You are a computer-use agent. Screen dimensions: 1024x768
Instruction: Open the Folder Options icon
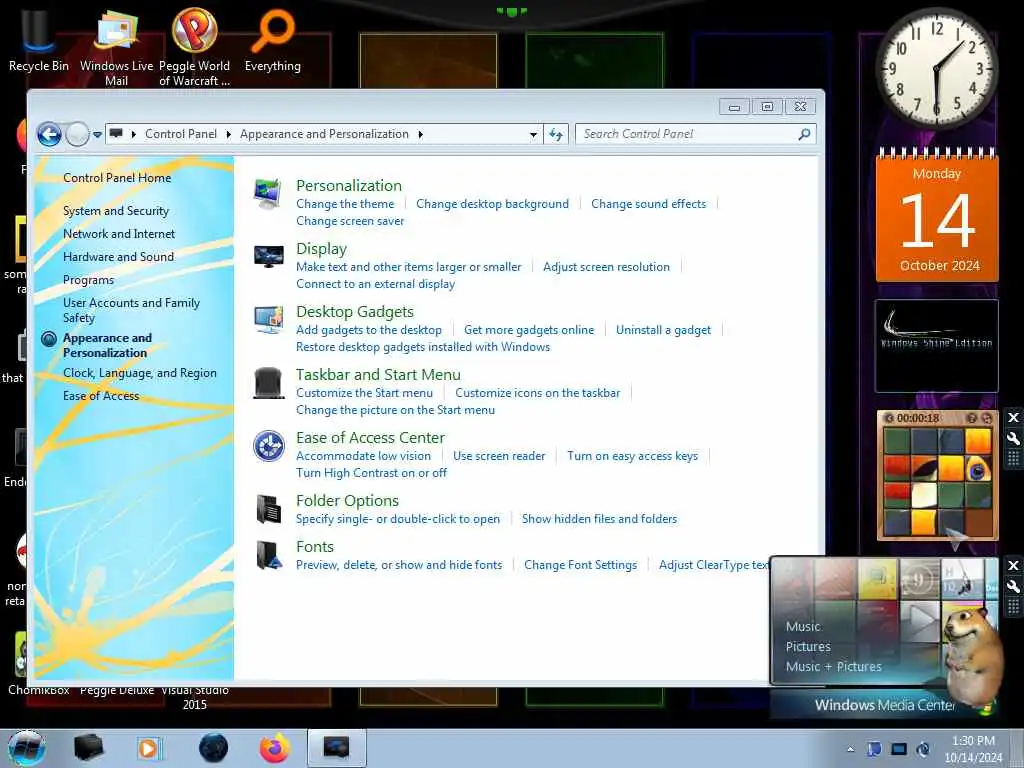click(x=268, y=509)
